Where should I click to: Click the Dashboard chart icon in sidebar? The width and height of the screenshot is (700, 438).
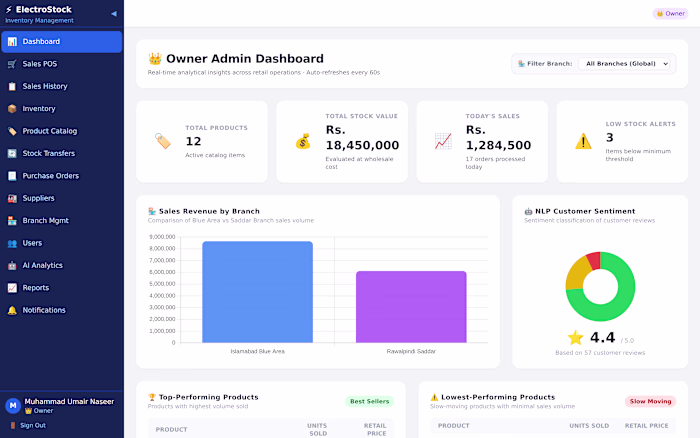pyautogui.click(x=12, y=42)
